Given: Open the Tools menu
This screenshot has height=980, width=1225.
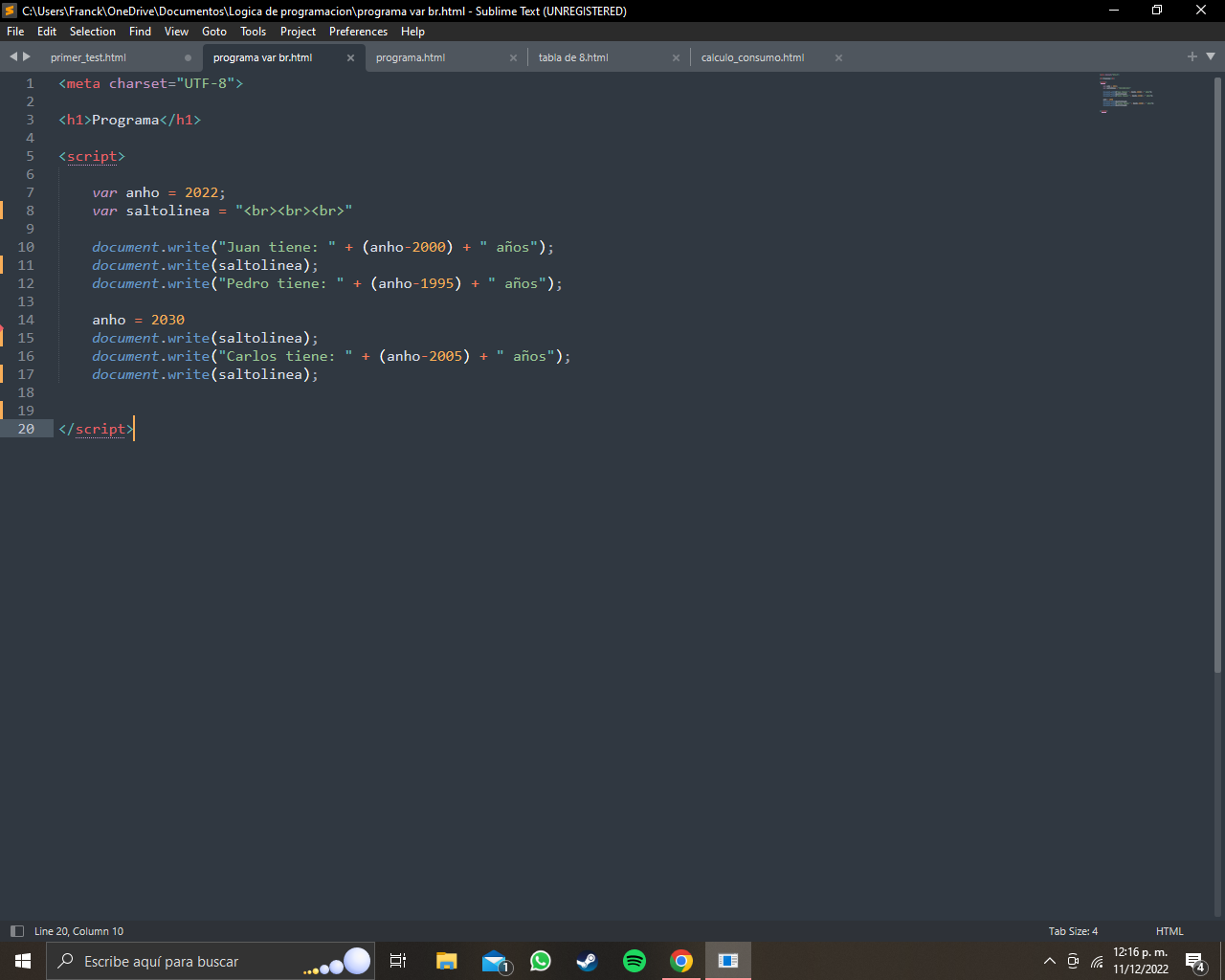Looking at the screenshot, I should coord(254,32).
